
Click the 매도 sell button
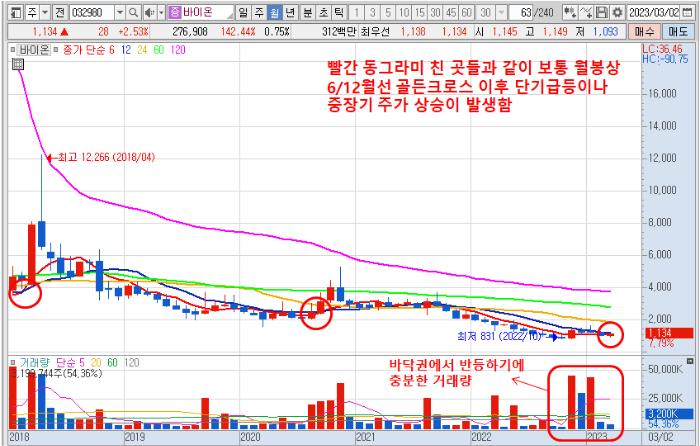[678, 32]
